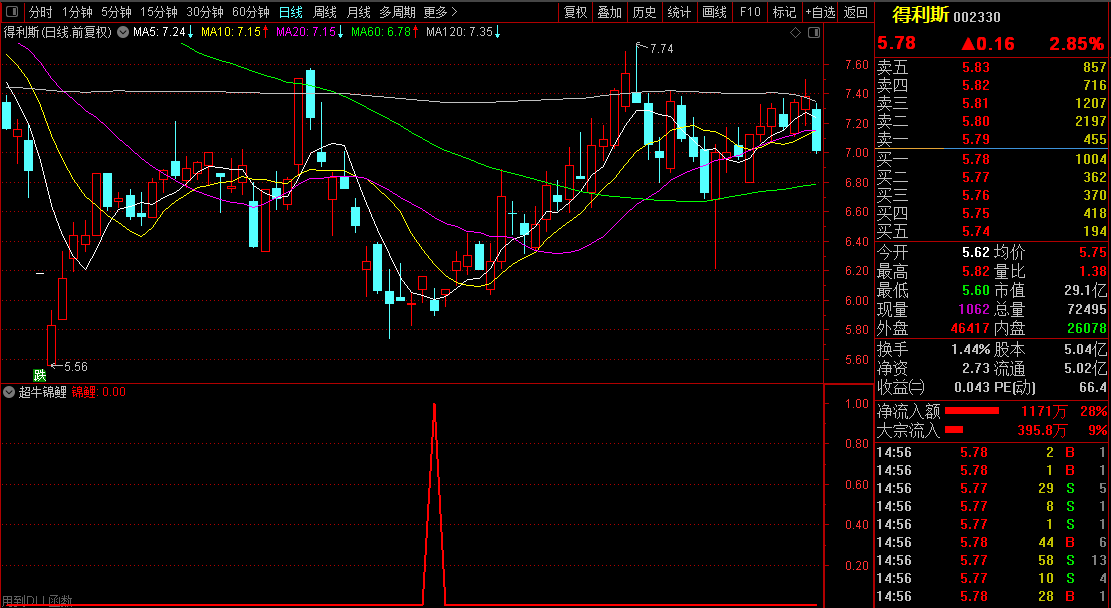Click the diamond icon above the chart
Screen dimensions: 1111x608
point(795,33)
